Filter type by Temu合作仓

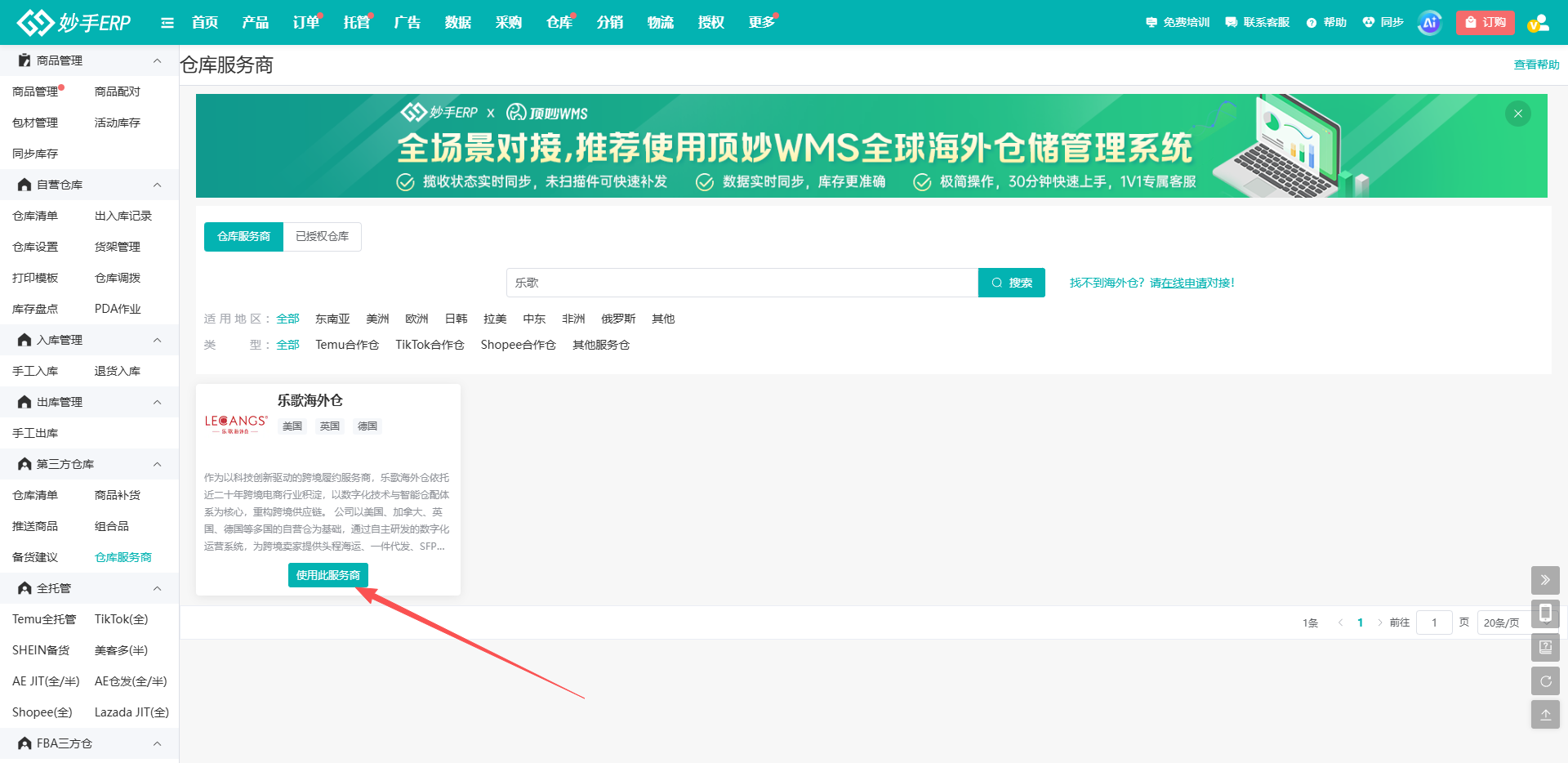coord(347,345)
